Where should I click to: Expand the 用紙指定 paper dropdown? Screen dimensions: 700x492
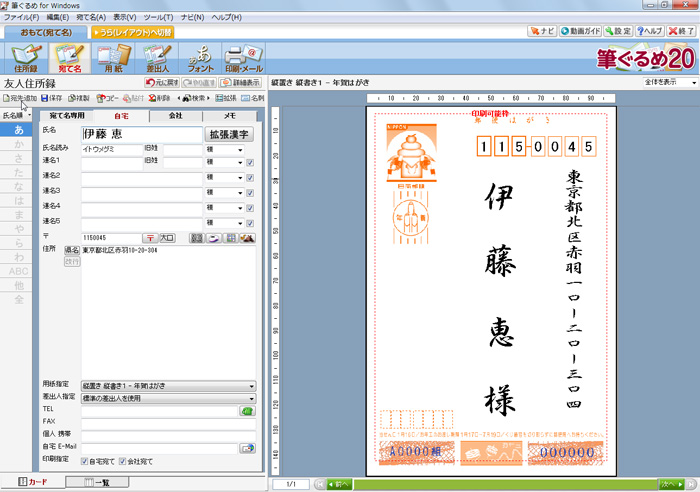pyautogui.click(x=250, y=385)
